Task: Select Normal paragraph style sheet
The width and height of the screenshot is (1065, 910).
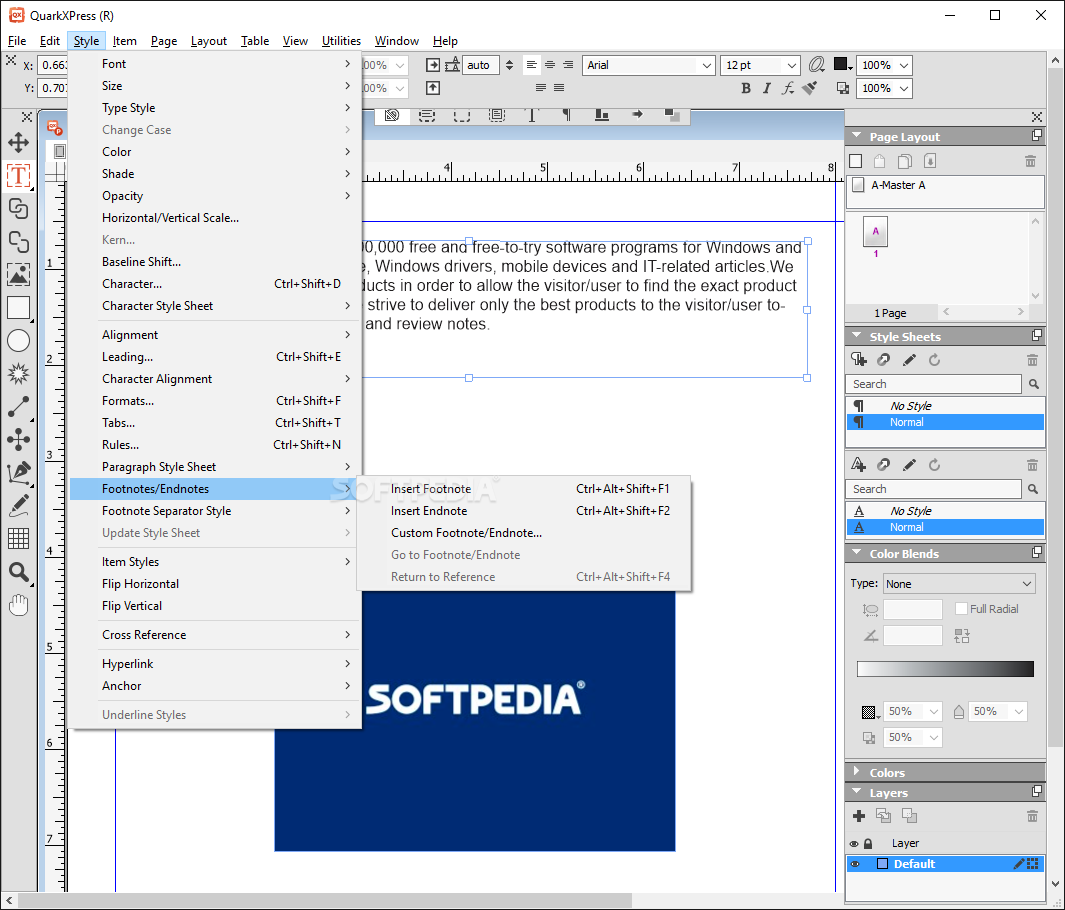Action: coord(945,422)
